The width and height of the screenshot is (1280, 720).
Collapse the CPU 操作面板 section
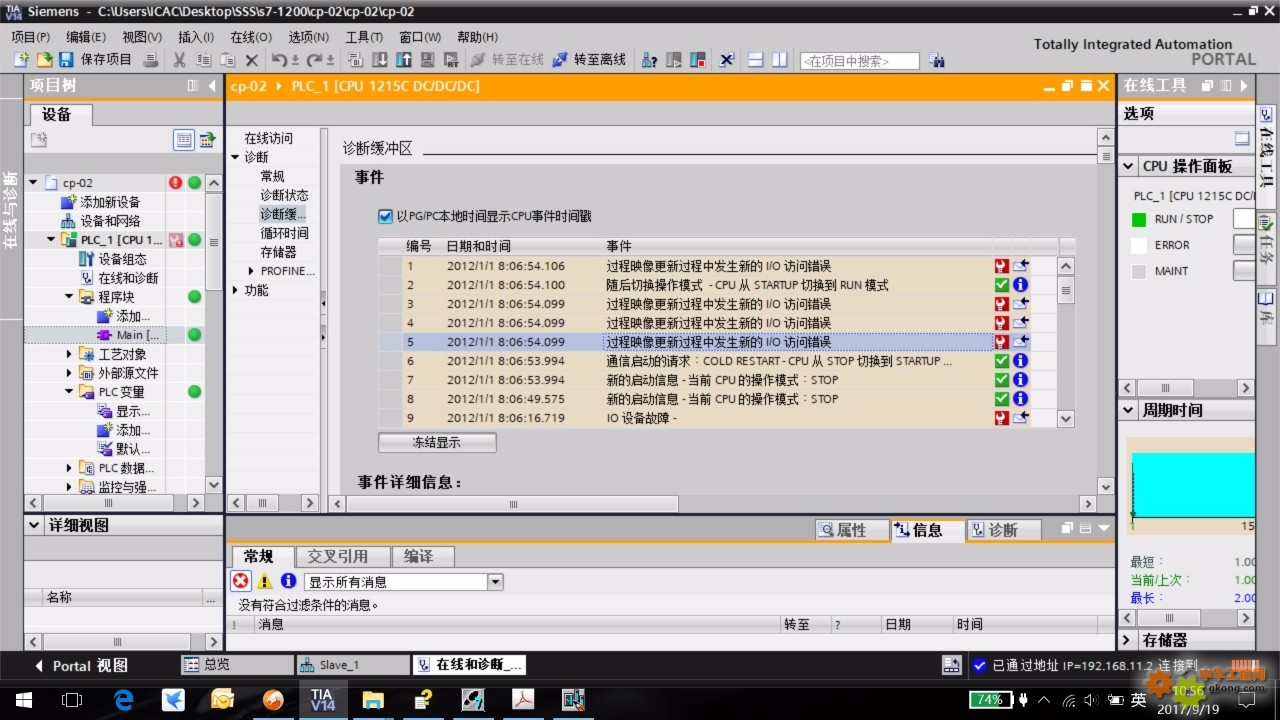point(1129,167)
